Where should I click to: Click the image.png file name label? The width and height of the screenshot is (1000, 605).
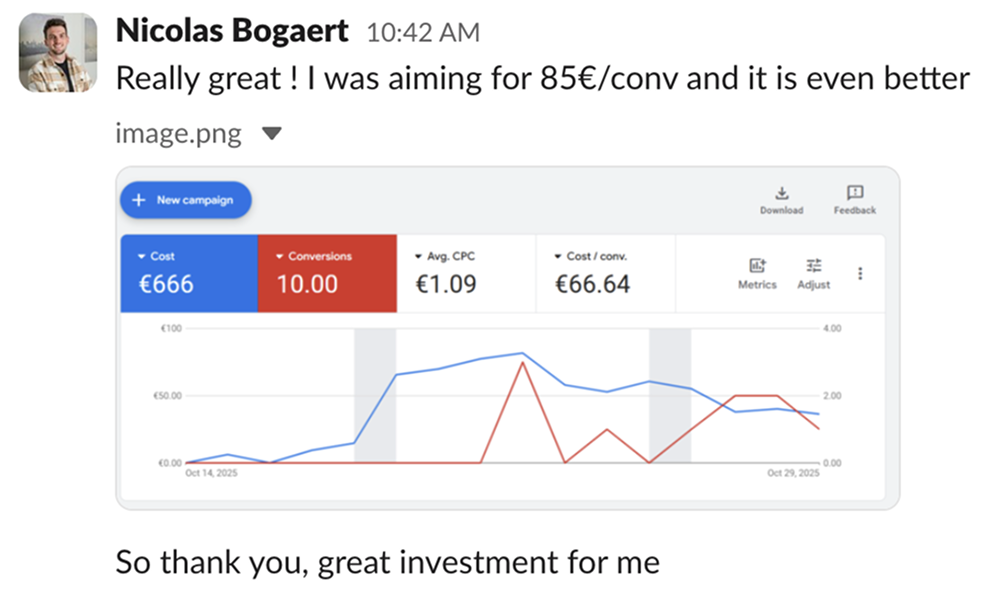[x=179, y=134]
